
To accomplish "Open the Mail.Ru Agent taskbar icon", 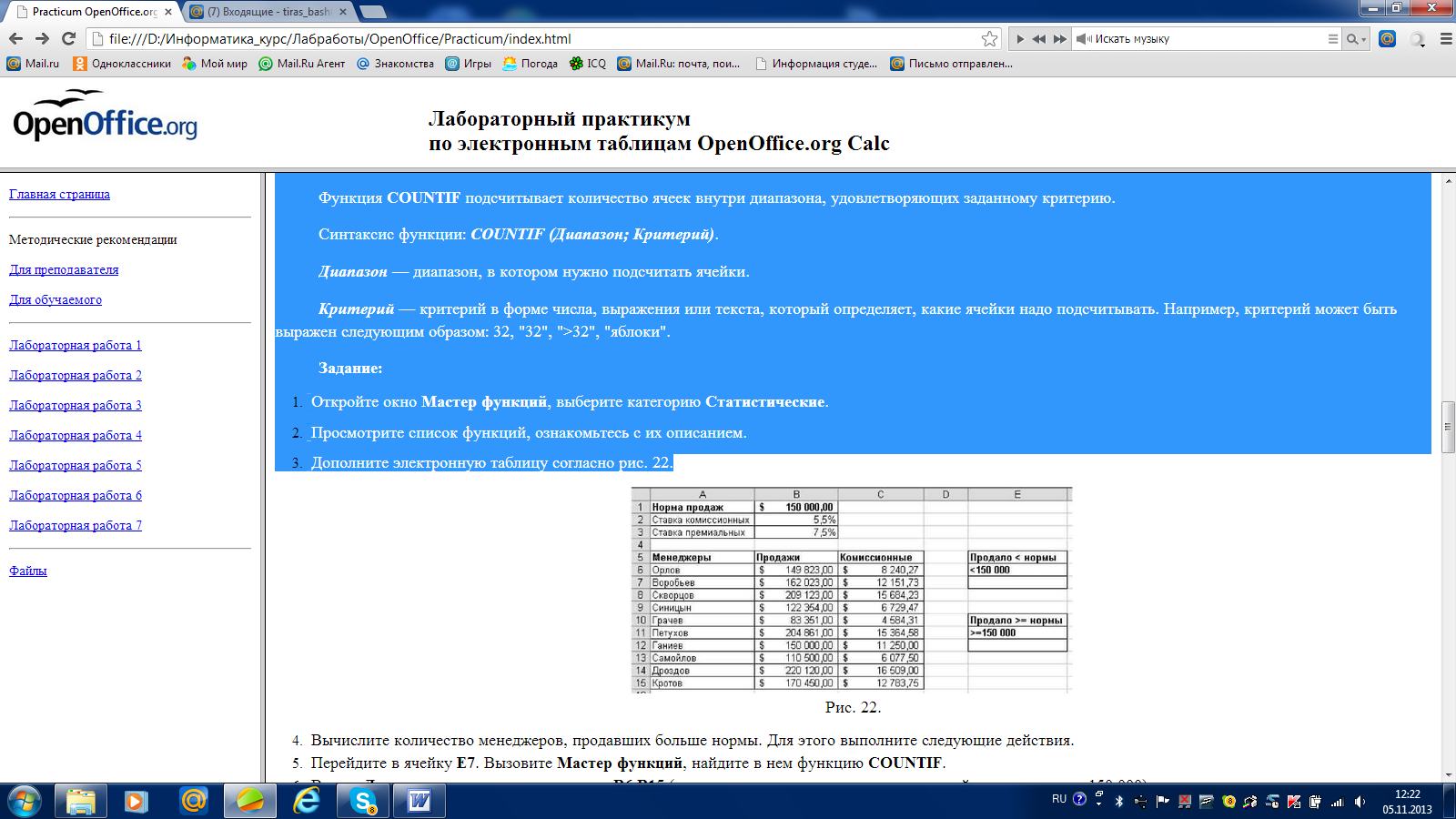I will coord(193,801).
